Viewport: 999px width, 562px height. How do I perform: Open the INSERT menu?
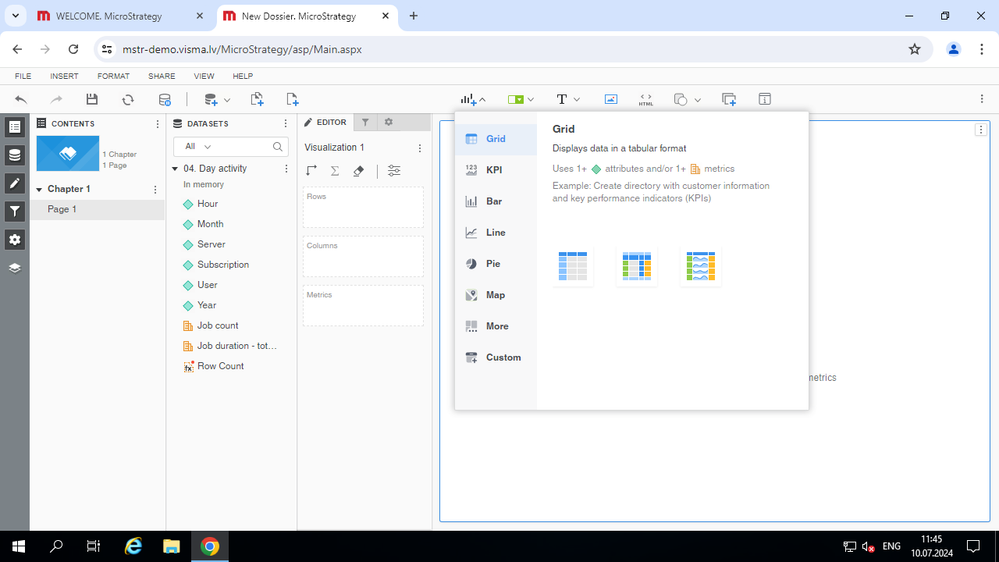pyautogui.click(x=64, y=76)
